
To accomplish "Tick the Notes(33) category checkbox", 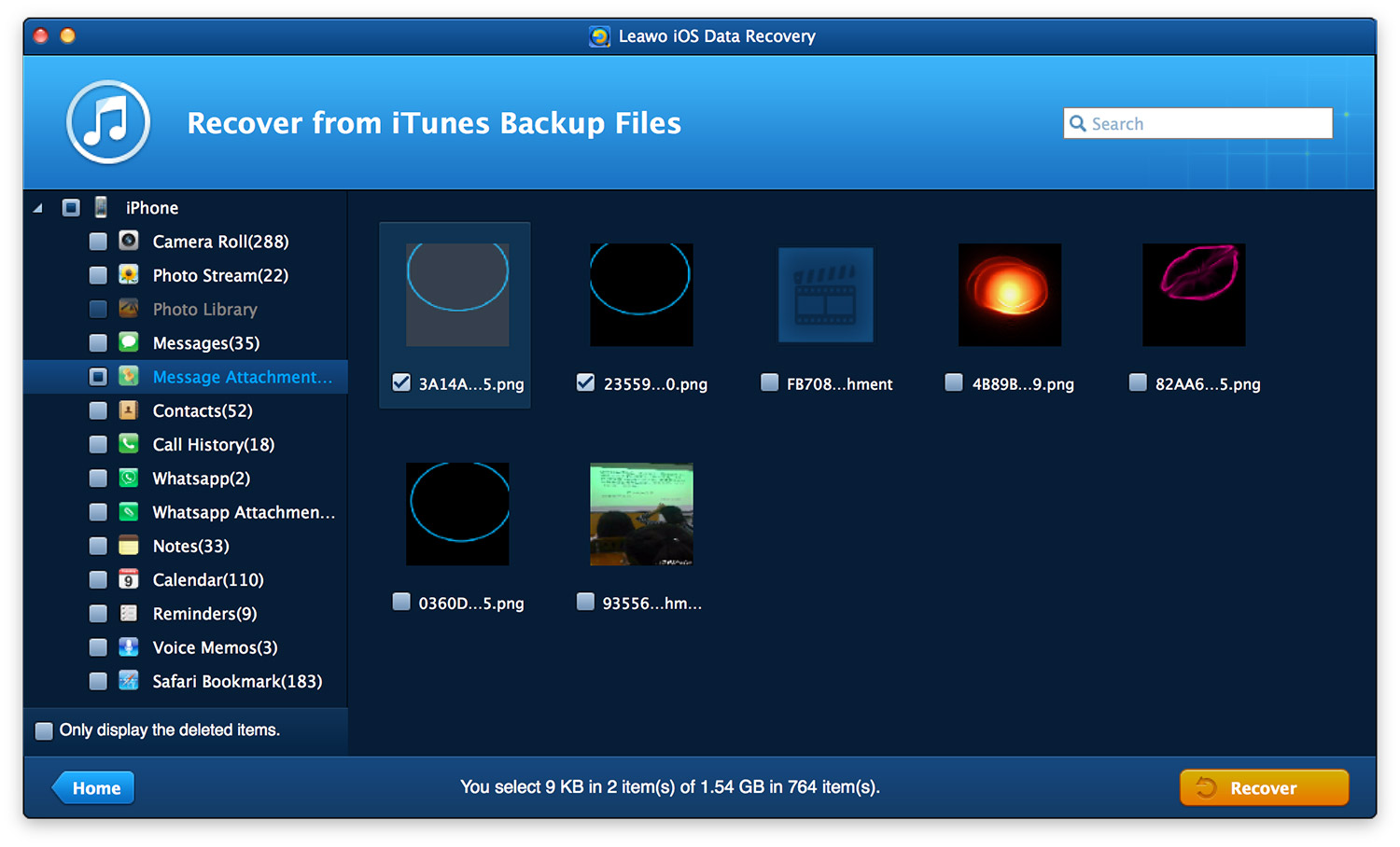I will (98, 546).
